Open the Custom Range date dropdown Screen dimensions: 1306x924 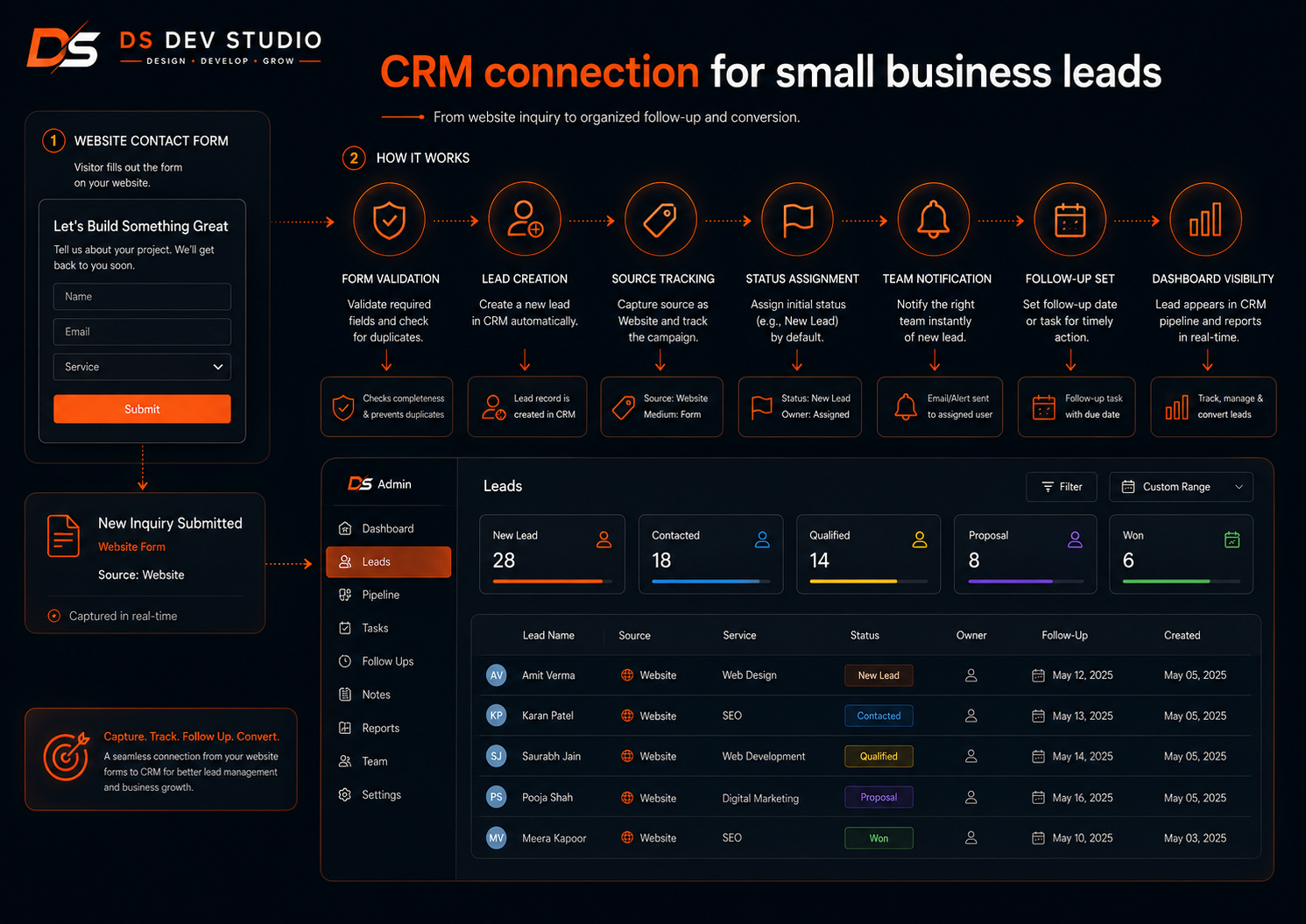[x=1181, y=487]
